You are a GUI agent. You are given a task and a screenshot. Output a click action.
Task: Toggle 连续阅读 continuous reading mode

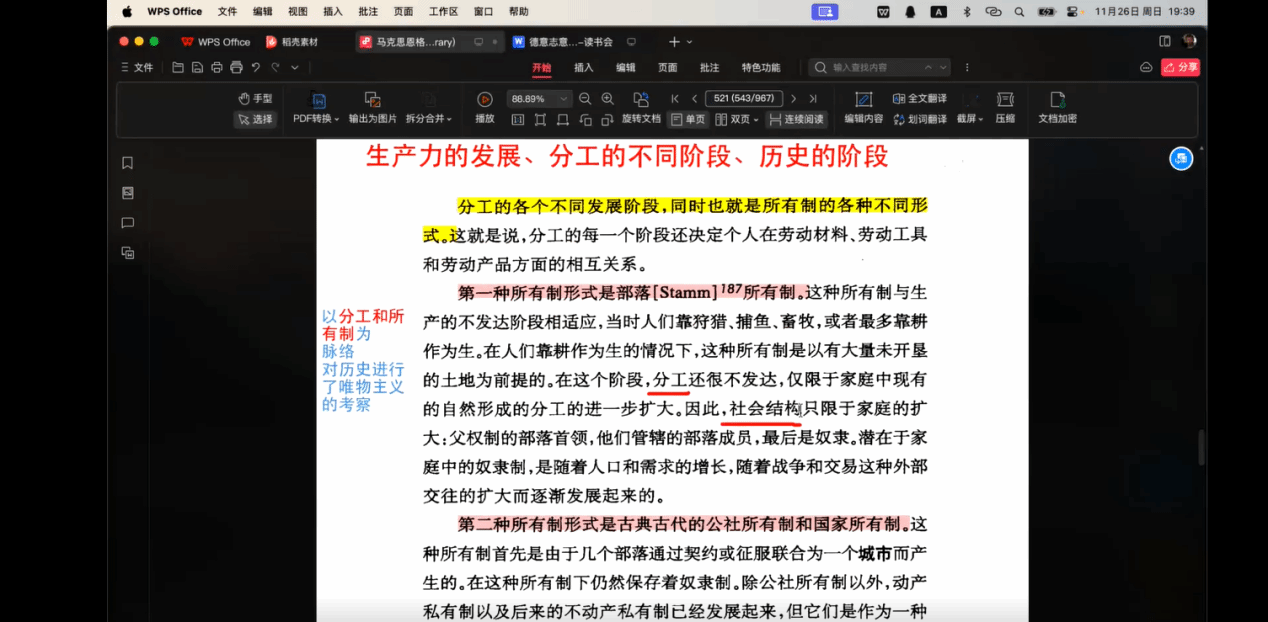click(x=796, y=119)
